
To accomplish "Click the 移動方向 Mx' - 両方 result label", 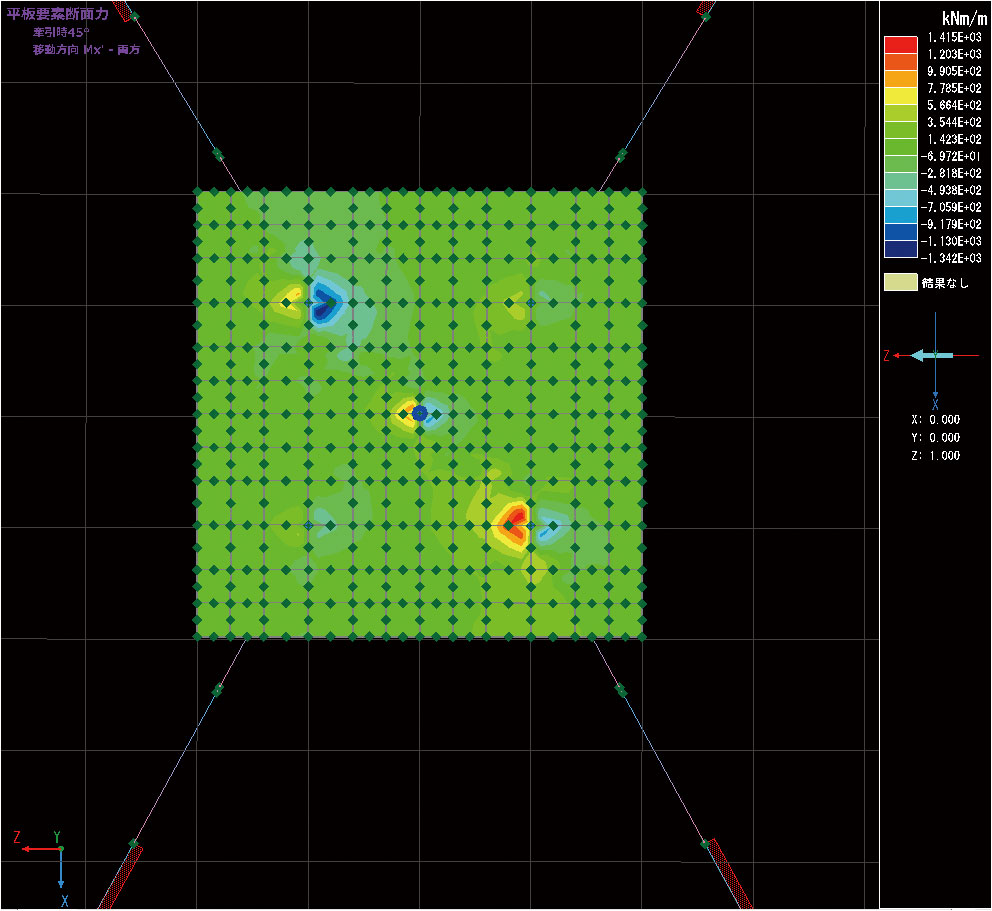I will pos(87,49).
